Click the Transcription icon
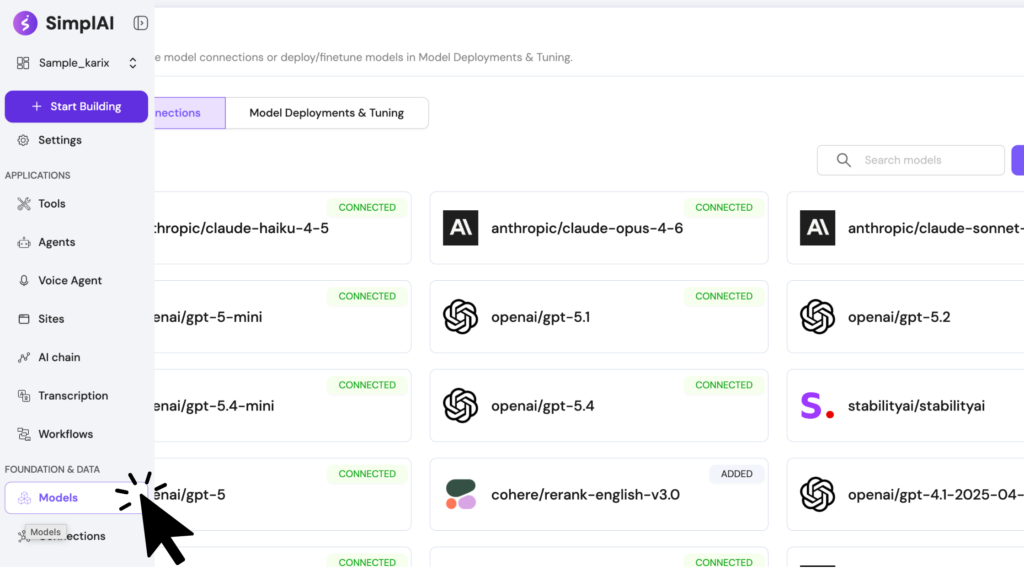1024x576 pixels. click(24, 396)
